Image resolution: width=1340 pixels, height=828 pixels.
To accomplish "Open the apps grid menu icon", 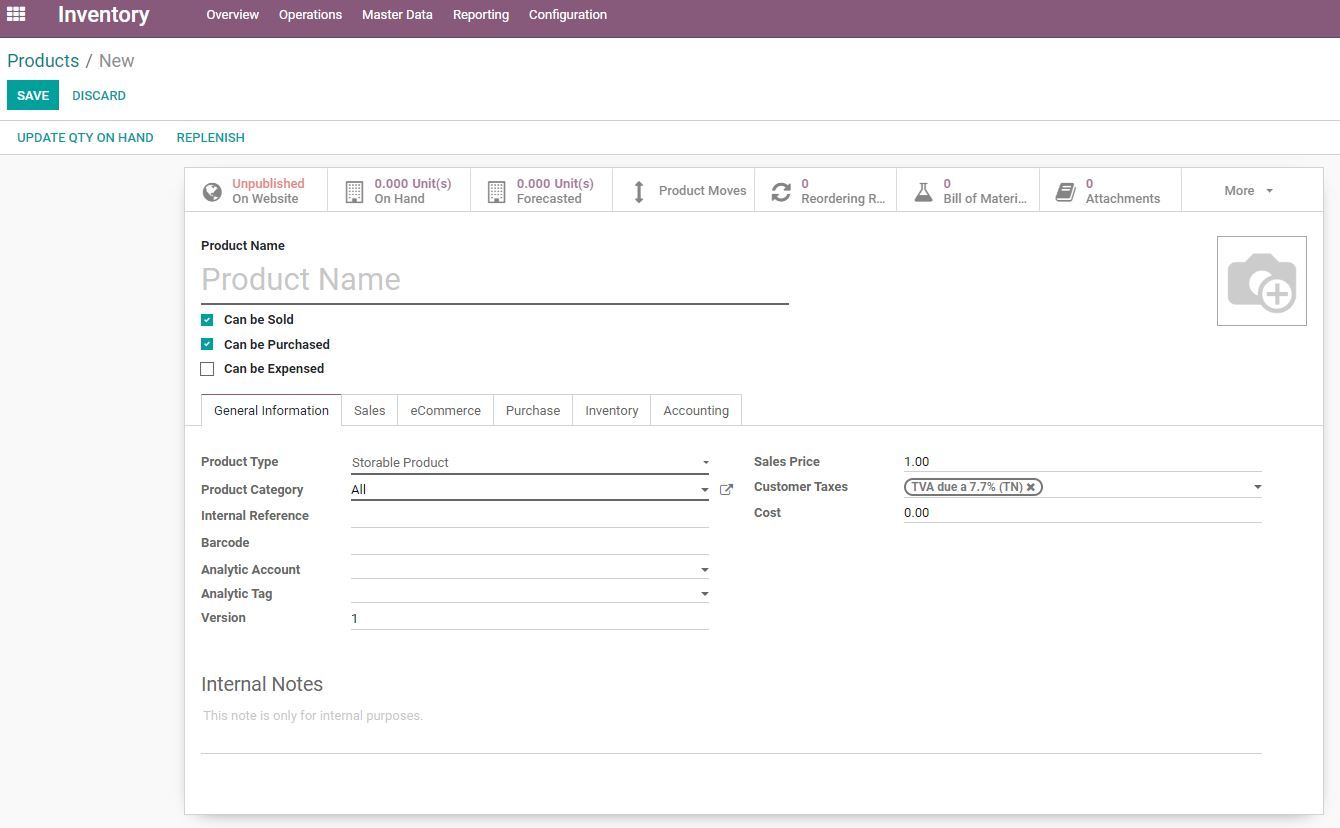I will [16, 14].
